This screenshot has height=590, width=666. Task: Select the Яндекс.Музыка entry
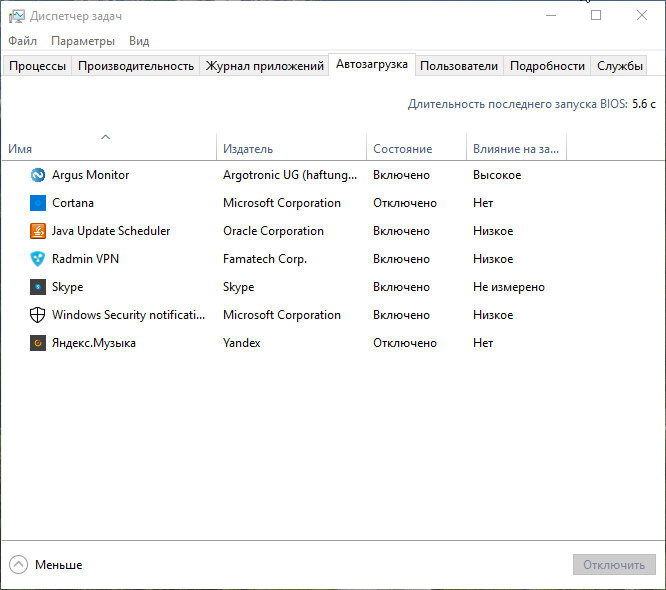click(94, 343)
